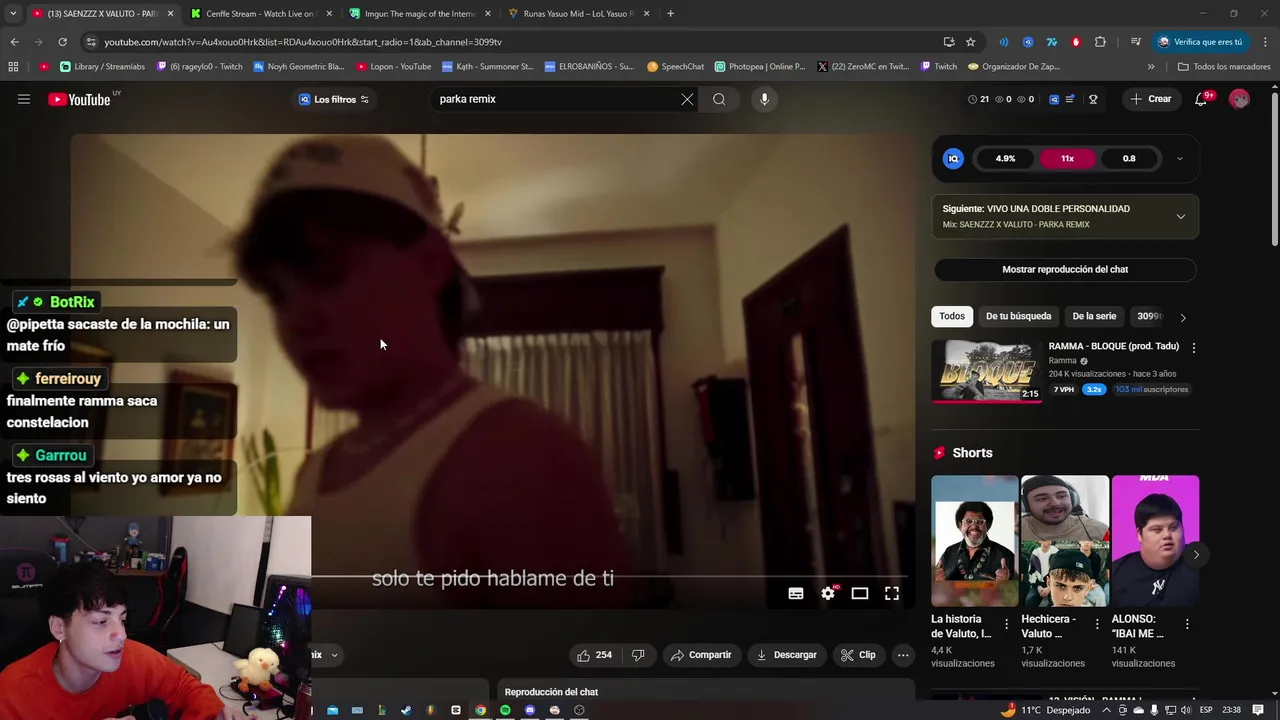This screenshot has height=720, width=1280.
Task: Open YouTube notifications bell
Action: click(1201, 99)
